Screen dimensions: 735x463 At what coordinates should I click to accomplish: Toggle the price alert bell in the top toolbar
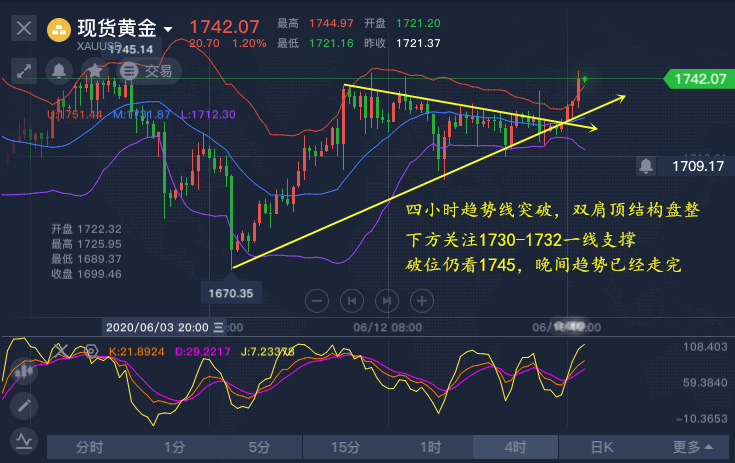(59, 70)
